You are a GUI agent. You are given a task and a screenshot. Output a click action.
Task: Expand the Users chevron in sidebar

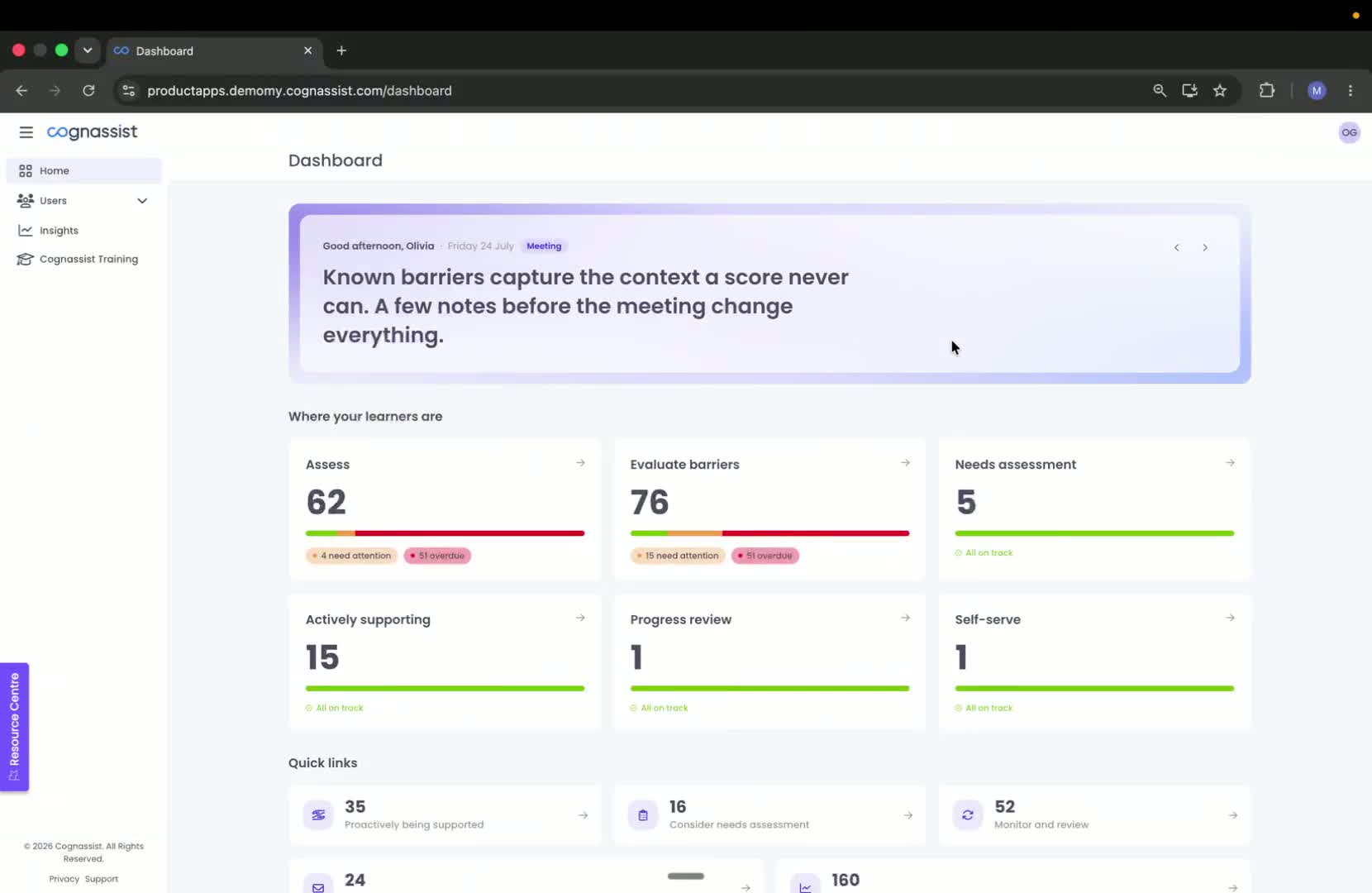[x=142, y=200]
